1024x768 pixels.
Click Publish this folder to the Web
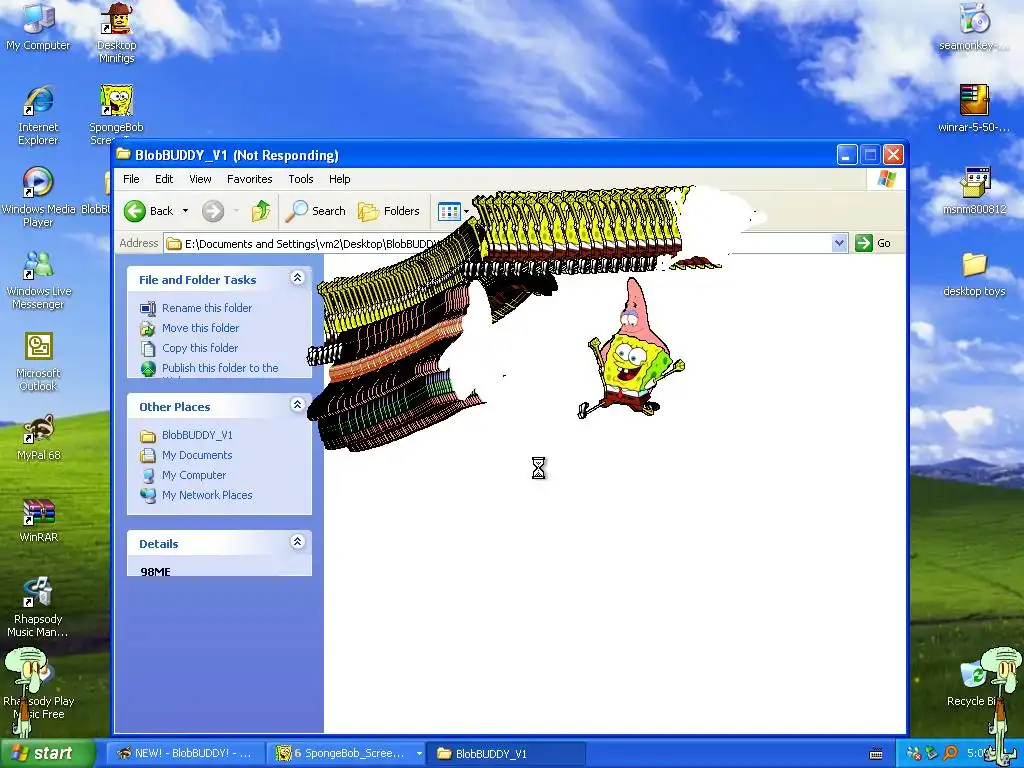220,370
